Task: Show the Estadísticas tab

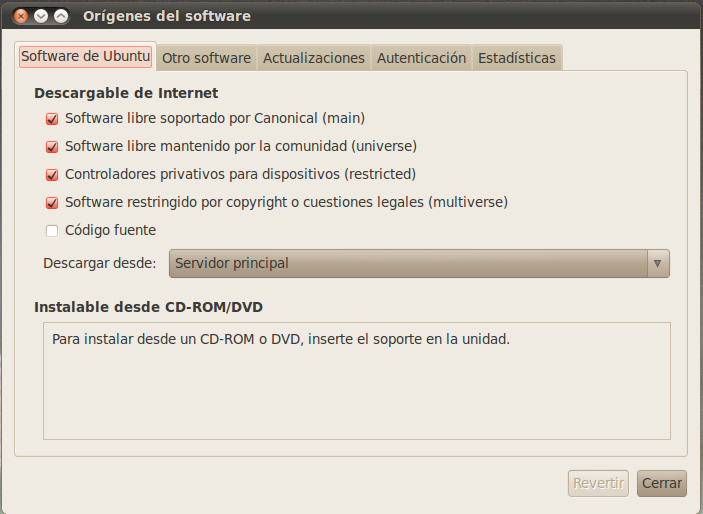Action: [x=516, y=58]
